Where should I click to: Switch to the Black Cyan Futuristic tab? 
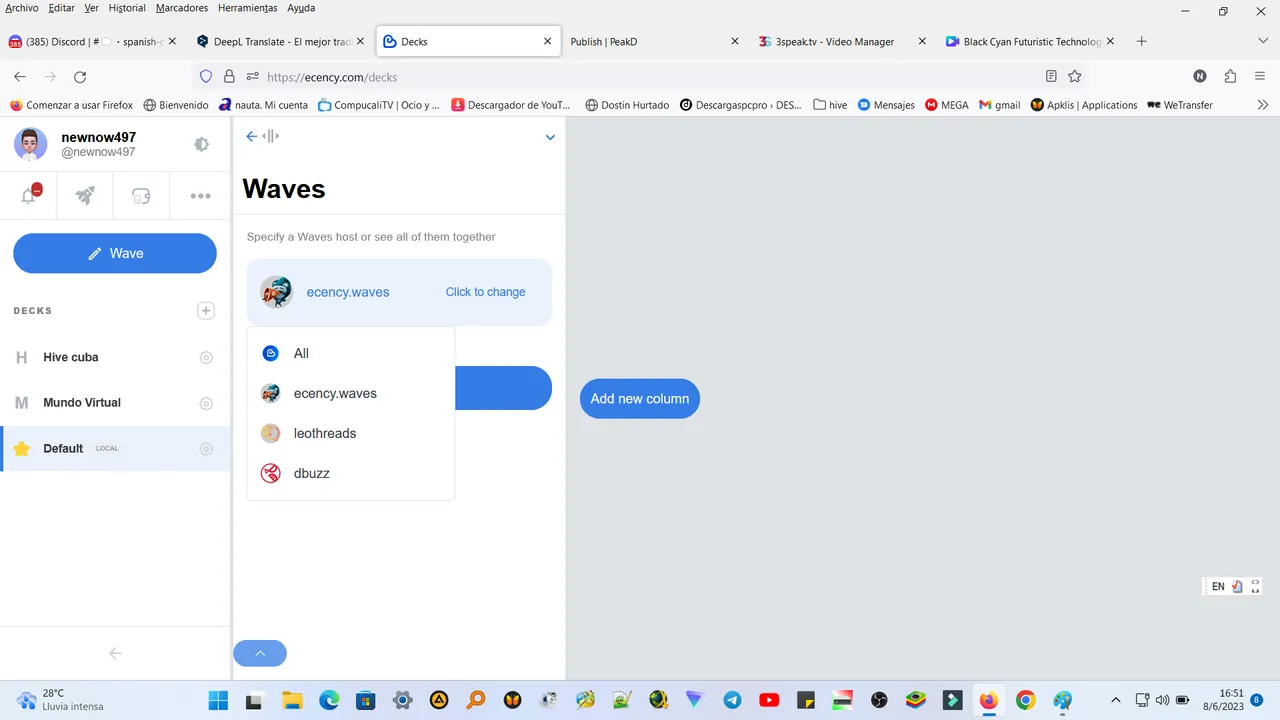coord(1030,42)
